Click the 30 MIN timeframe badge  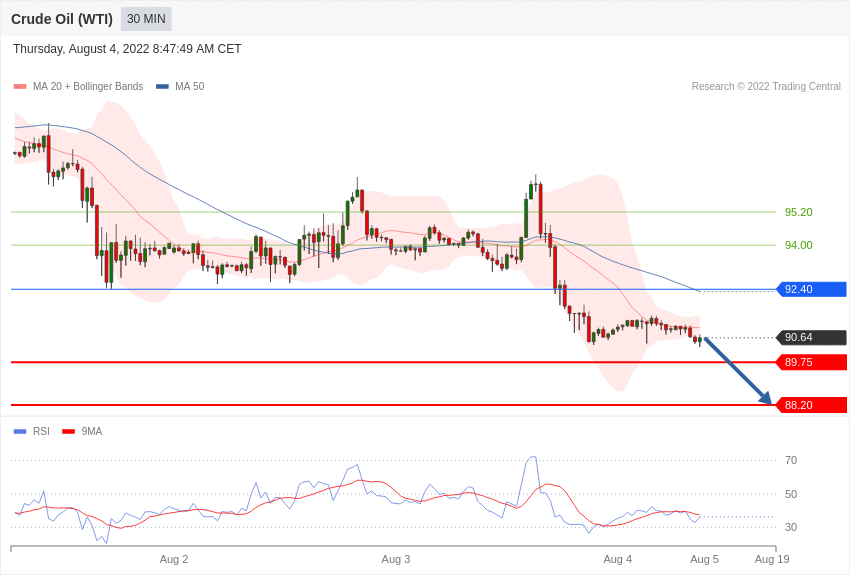[146, 19]
